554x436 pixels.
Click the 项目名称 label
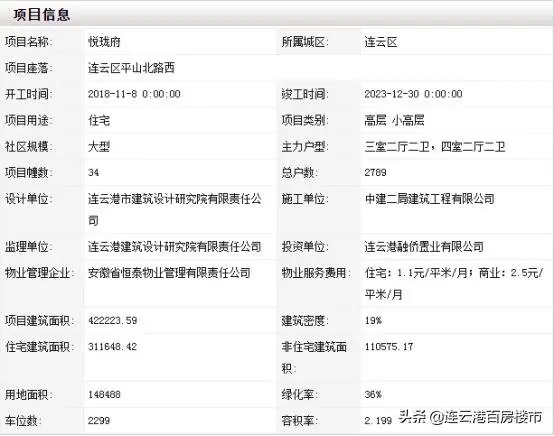(28, 42)
